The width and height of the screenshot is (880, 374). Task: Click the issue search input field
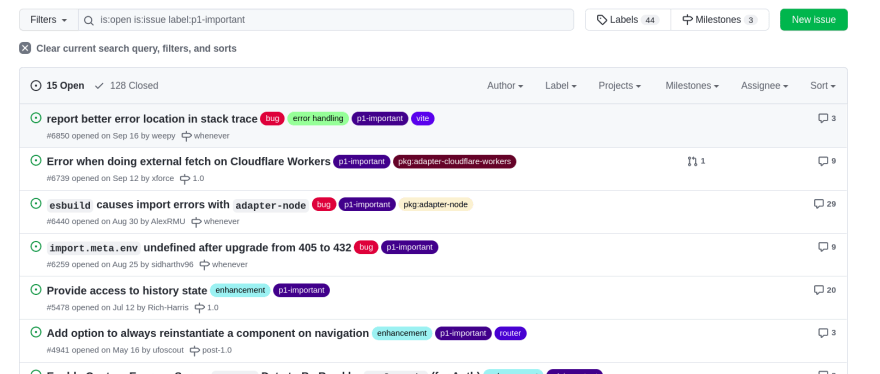[x=326, y=20]
